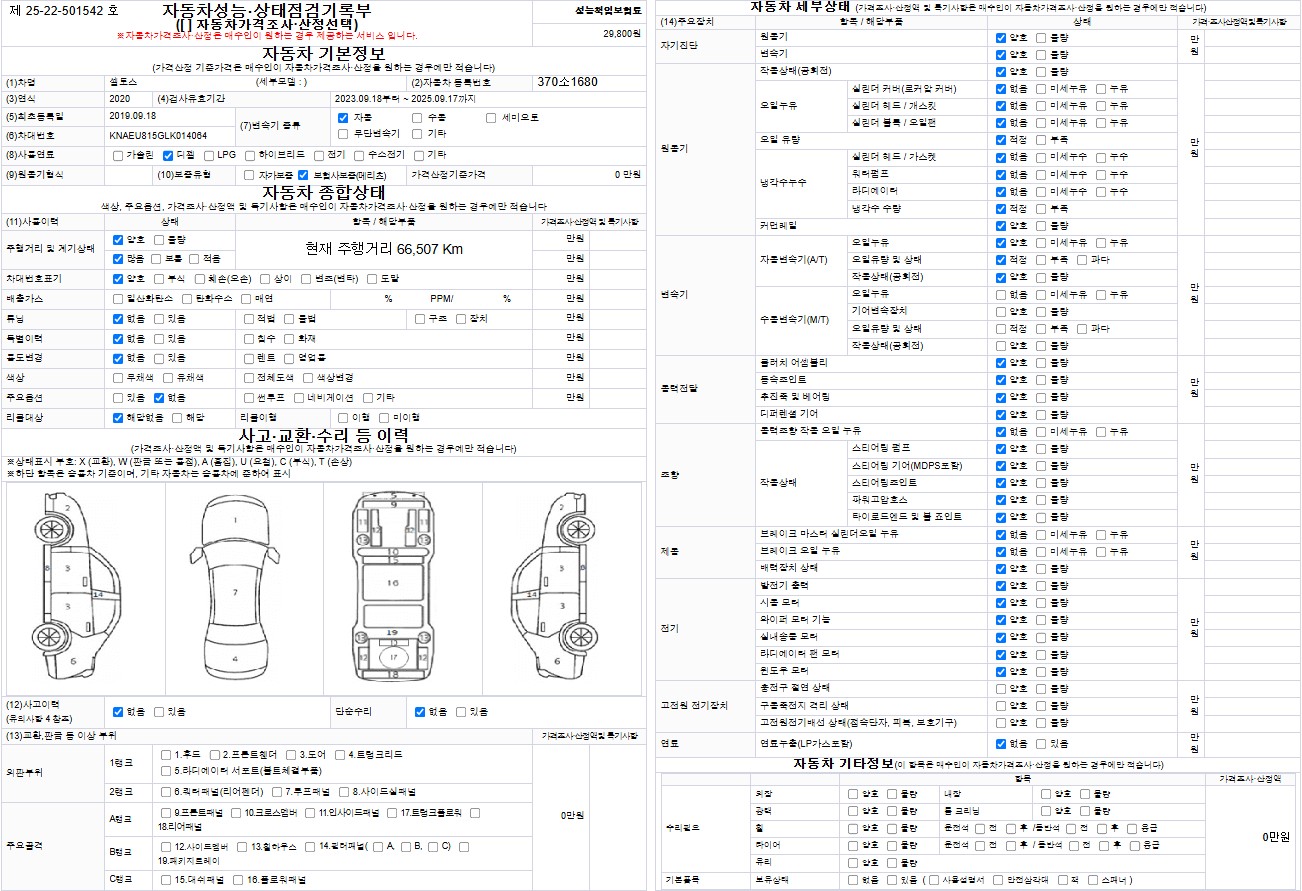Check 양호 for 충전구 절연 상태
The width and height of the screenshot is (1302, 891).
pyautogui.click(x=1001, y=688)
